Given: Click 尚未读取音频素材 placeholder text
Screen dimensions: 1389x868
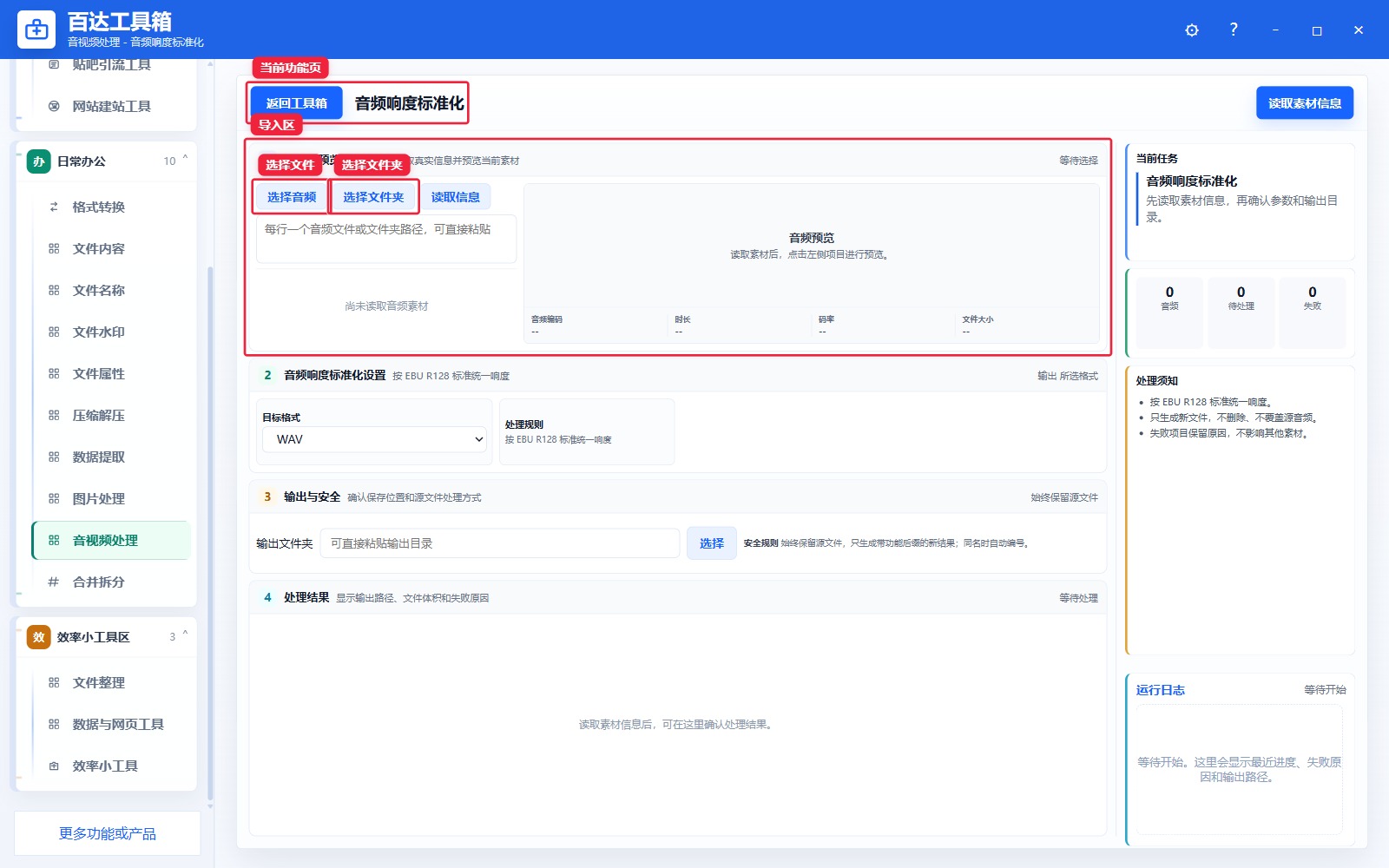Looking at the screenshot, I should 386,306.
